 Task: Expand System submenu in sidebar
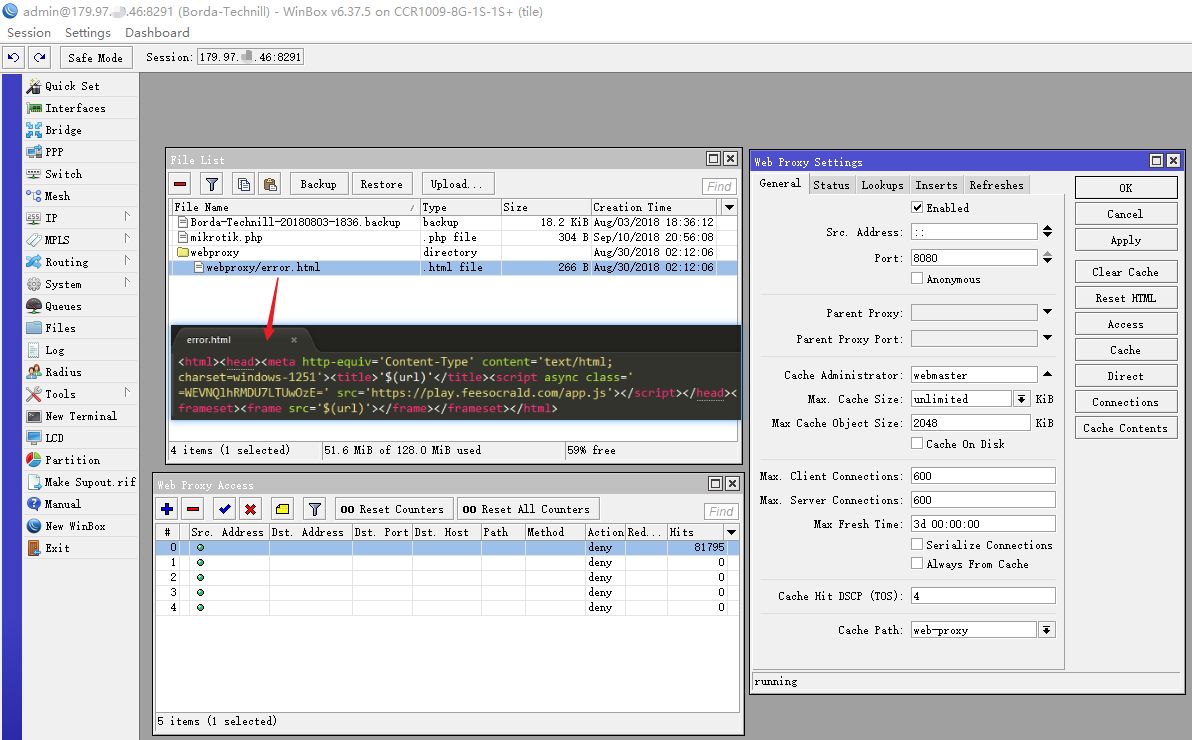(127, 284)
